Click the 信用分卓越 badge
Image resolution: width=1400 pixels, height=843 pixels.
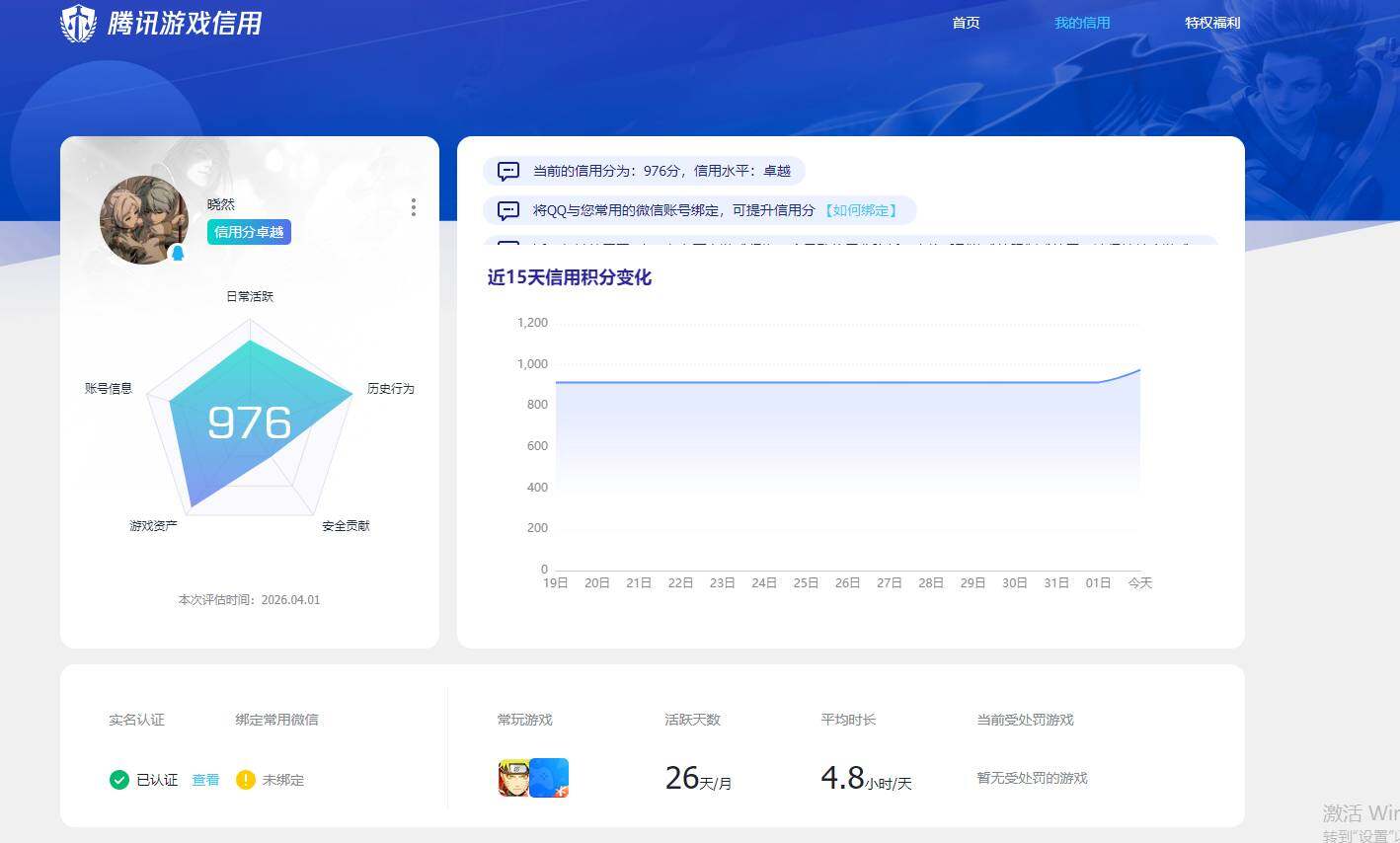coord(249,232)
